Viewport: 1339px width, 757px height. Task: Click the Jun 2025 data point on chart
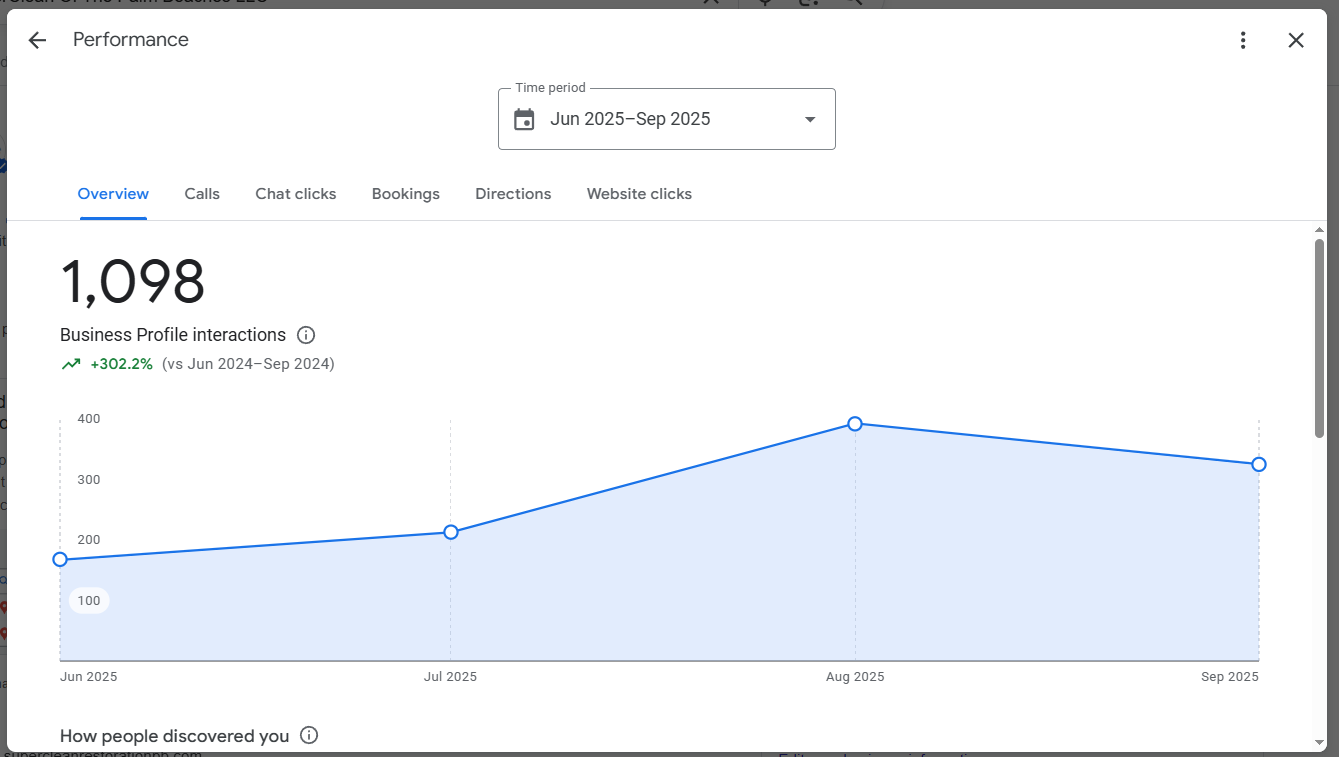[x=60, y=560]
